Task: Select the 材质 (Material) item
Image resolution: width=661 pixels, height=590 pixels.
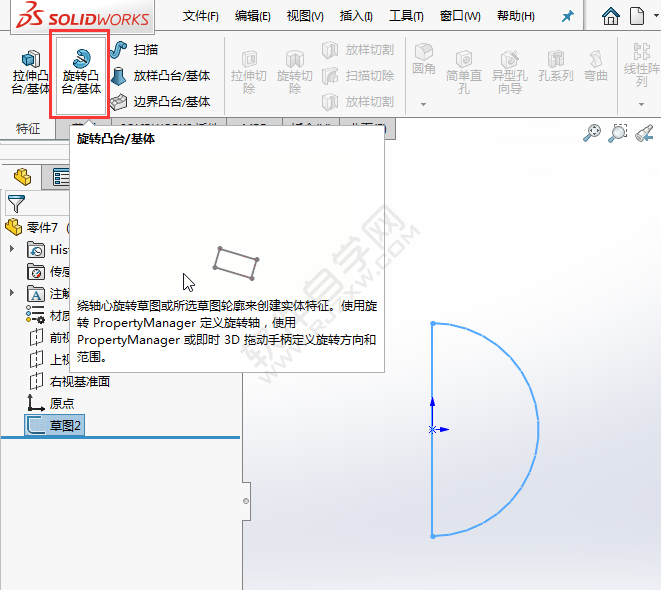Action: pyautogui.click(x=48, y=315)
